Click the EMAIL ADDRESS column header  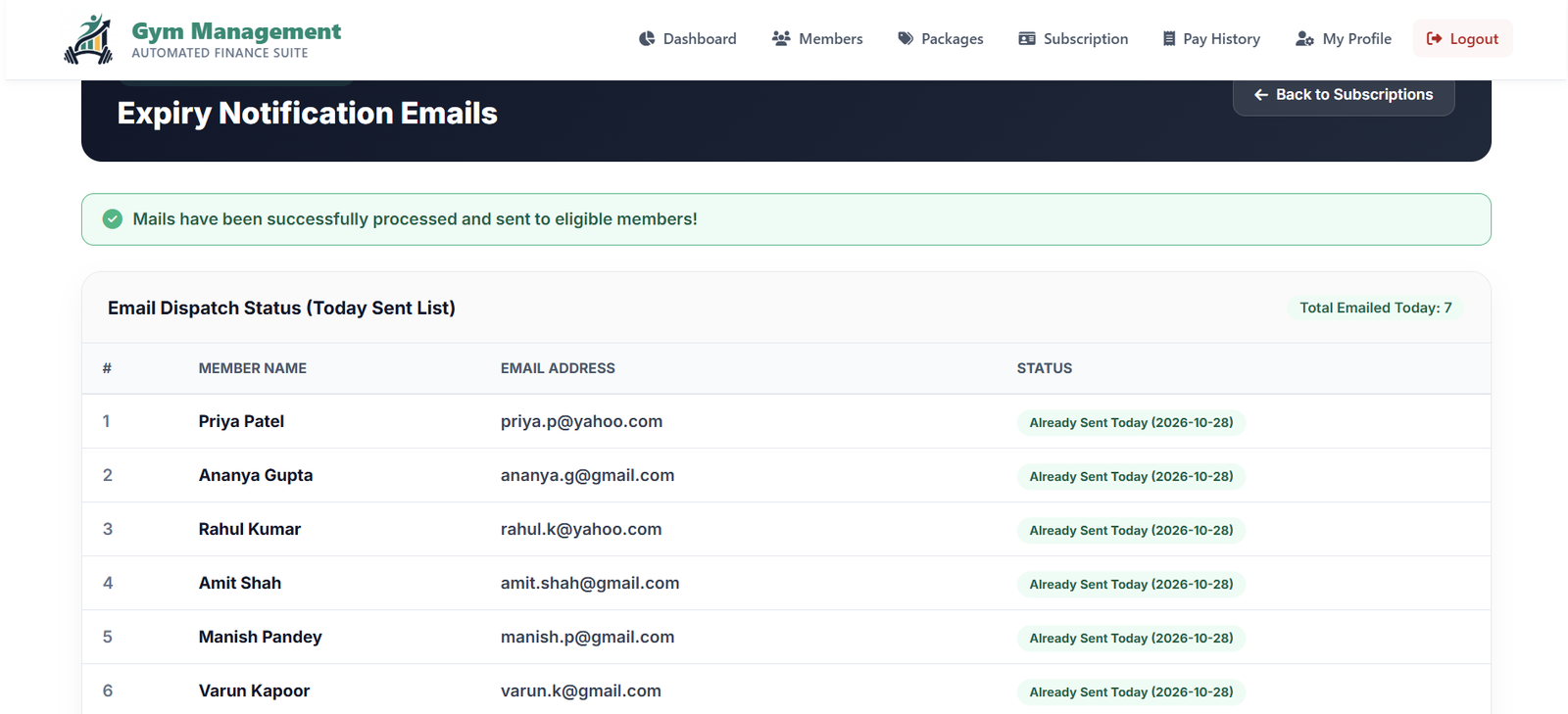pos(558,368)
